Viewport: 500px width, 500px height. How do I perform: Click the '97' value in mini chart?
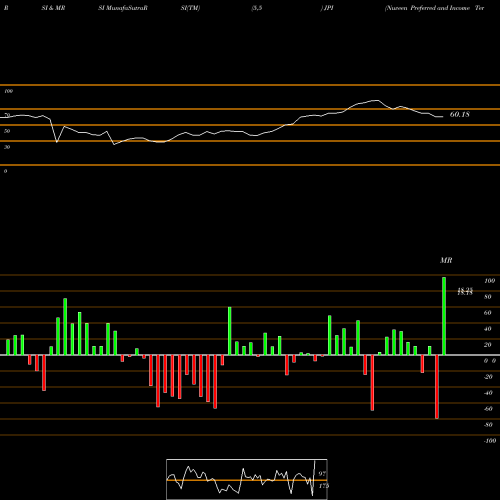point(322,474)
